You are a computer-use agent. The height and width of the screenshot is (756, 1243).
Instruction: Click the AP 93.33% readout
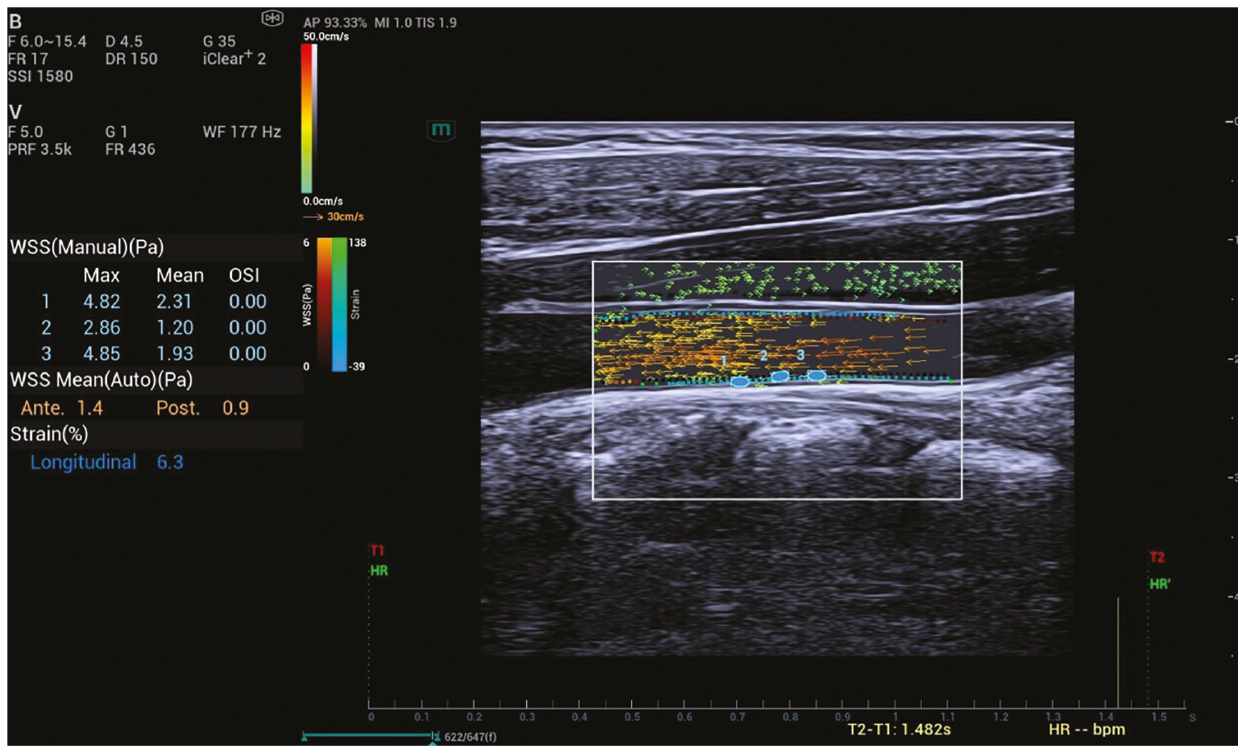(336, 22)
